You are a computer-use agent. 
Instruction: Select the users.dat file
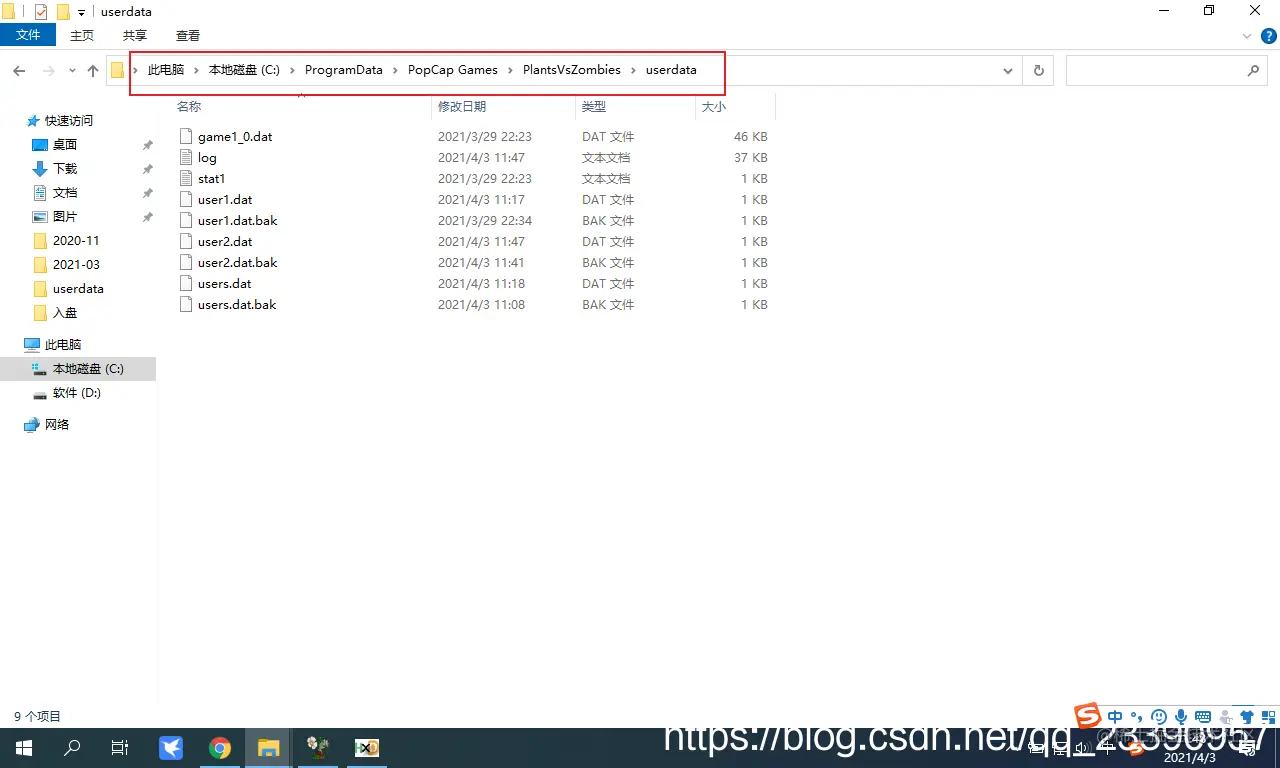pos(224,283)
